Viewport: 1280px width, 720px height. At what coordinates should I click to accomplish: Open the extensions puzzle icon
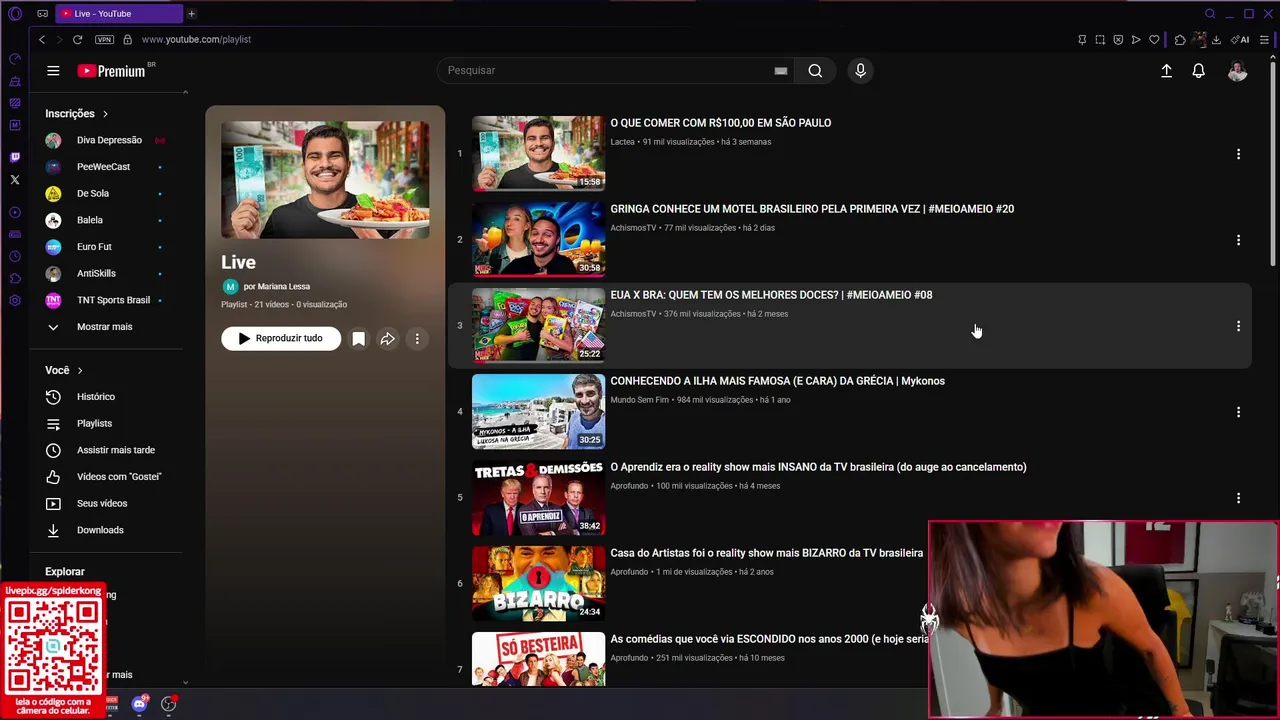coord(1180,40)
